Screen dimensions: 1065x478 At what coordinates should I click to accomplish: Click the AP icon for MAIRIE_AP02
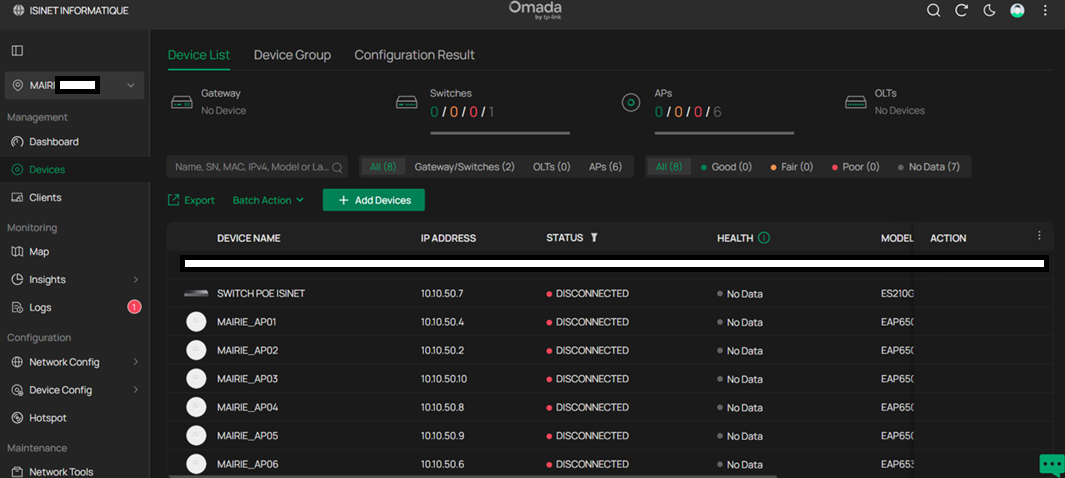click(x=196, y=350)
